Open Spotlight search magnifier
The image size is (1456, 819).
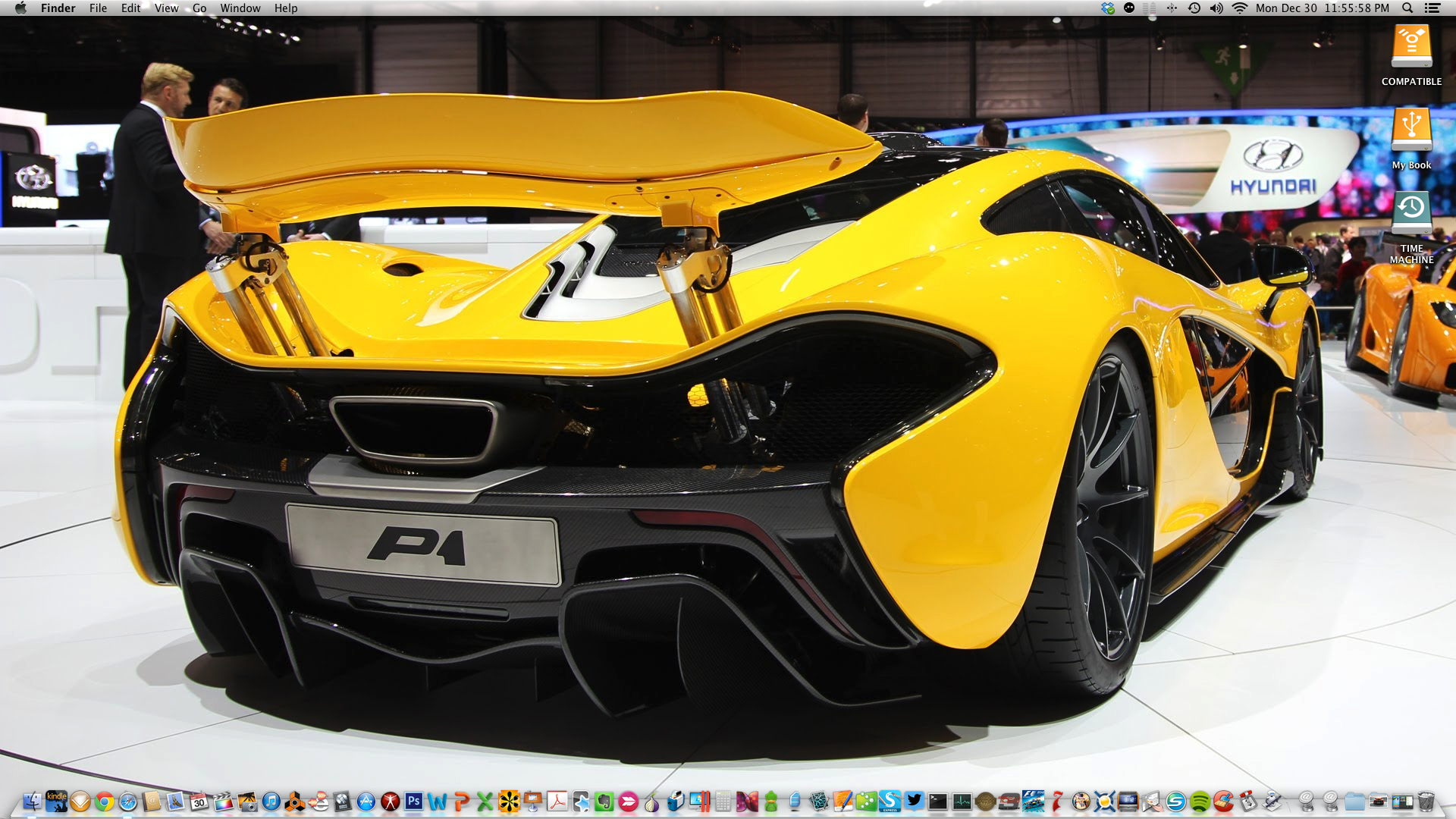1407,8
